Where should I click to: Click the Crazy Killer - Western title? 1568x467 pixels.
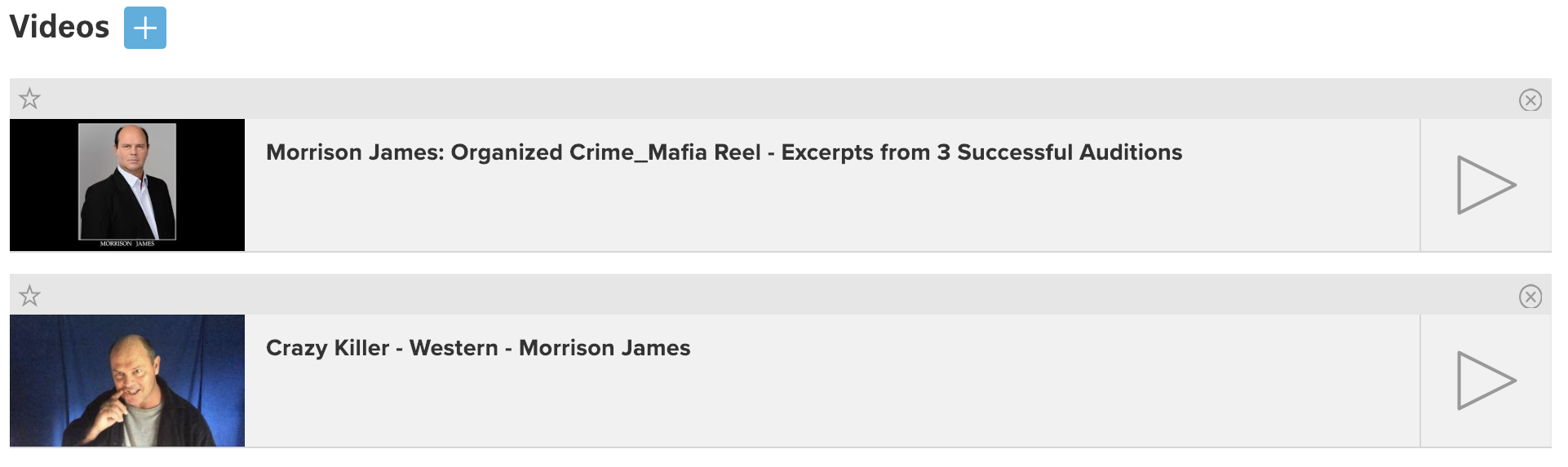[x=478, y=348]
